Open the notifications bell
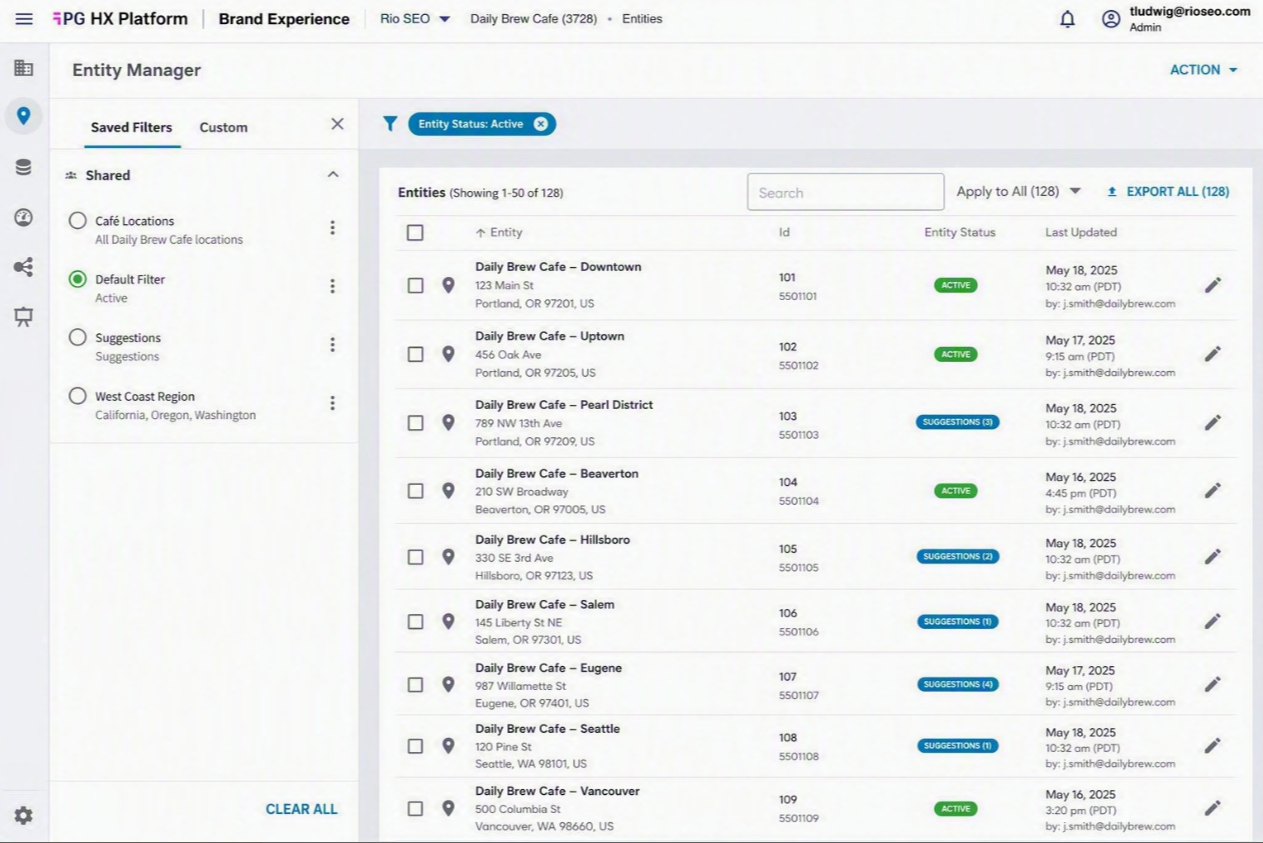 point(1068,19)
